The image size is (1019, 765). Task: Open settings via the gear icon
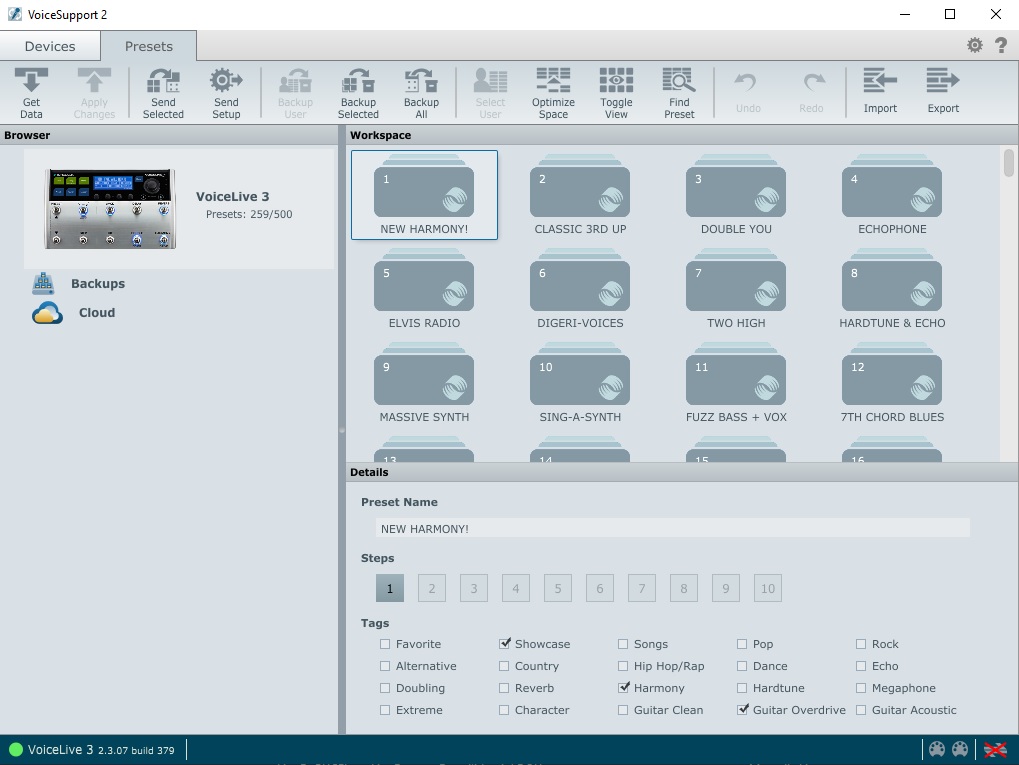(x=974, y=45)
